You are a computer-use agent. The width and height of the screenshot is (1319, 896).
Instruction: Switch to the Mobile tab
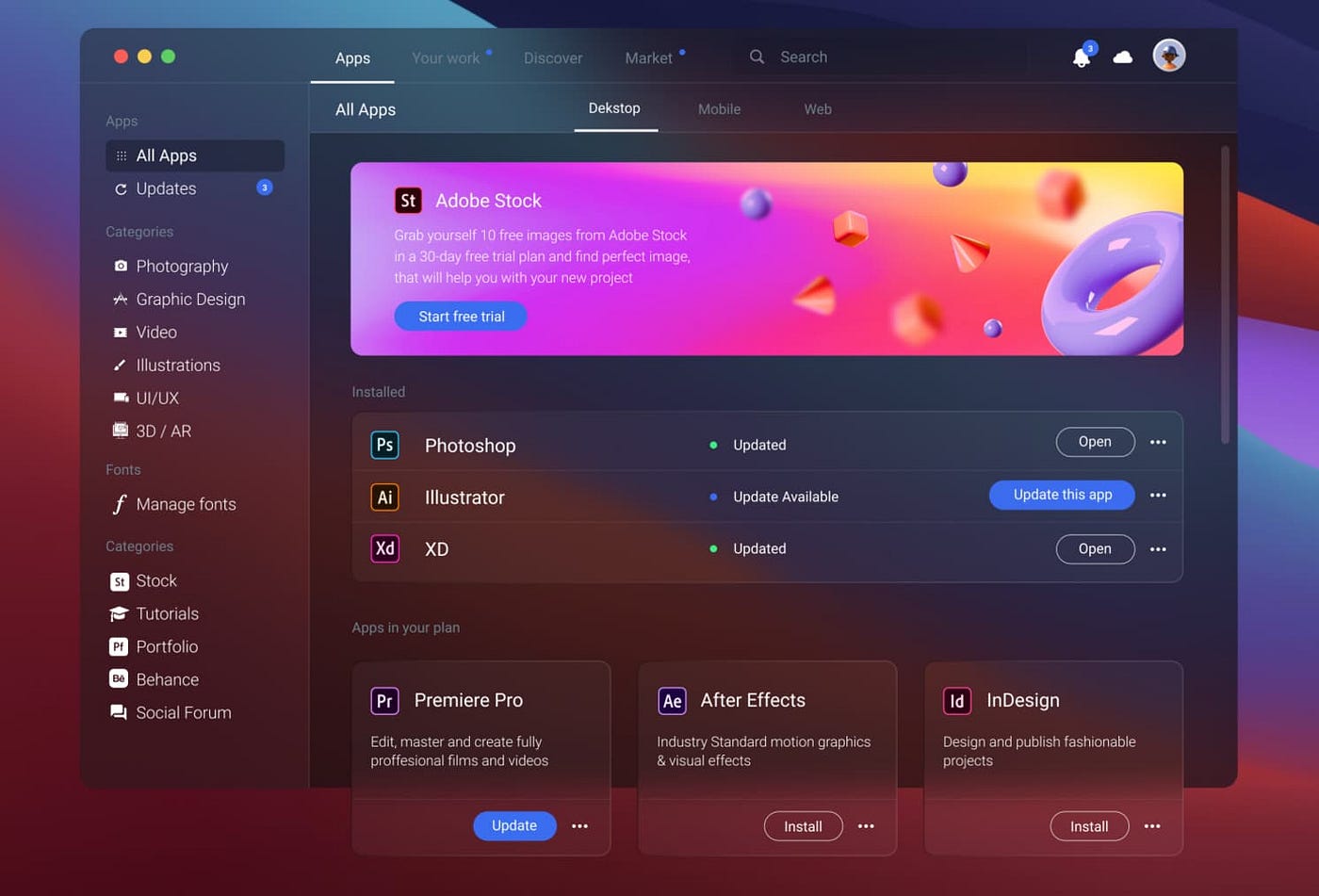point(719,109)
